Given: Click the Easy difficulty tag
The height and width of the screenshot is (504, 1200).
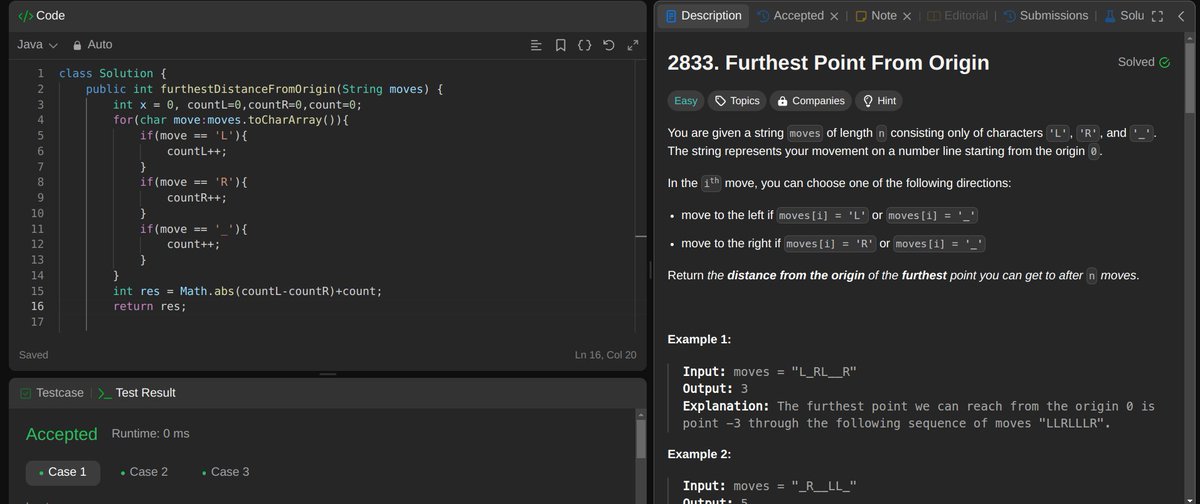Looking at the screenshot, I should [x=686, y=101].
